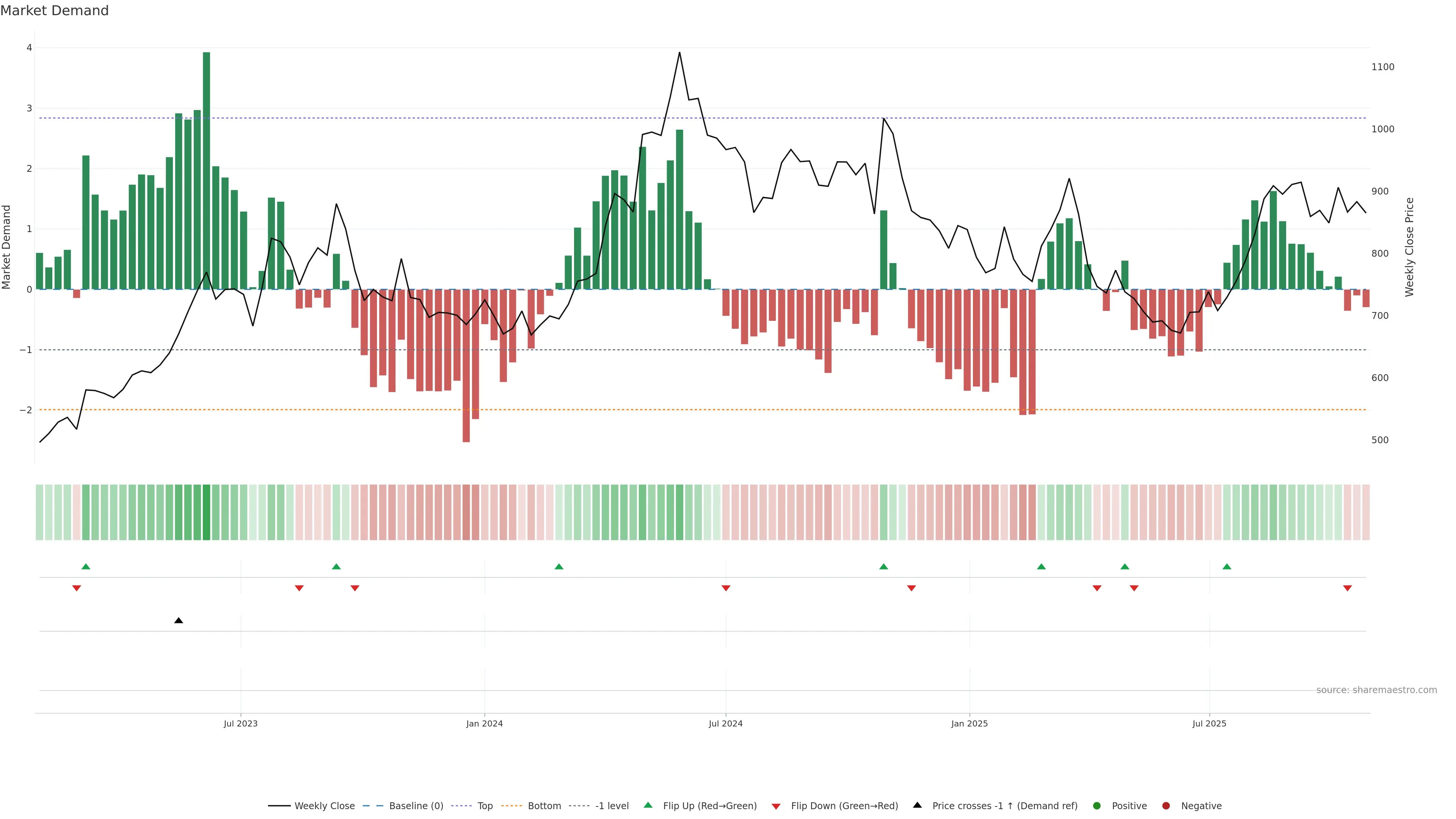This screenshot has height=819, width=1456.
Task: Click the last red flip-down marker
Action: pos(1348,588)
